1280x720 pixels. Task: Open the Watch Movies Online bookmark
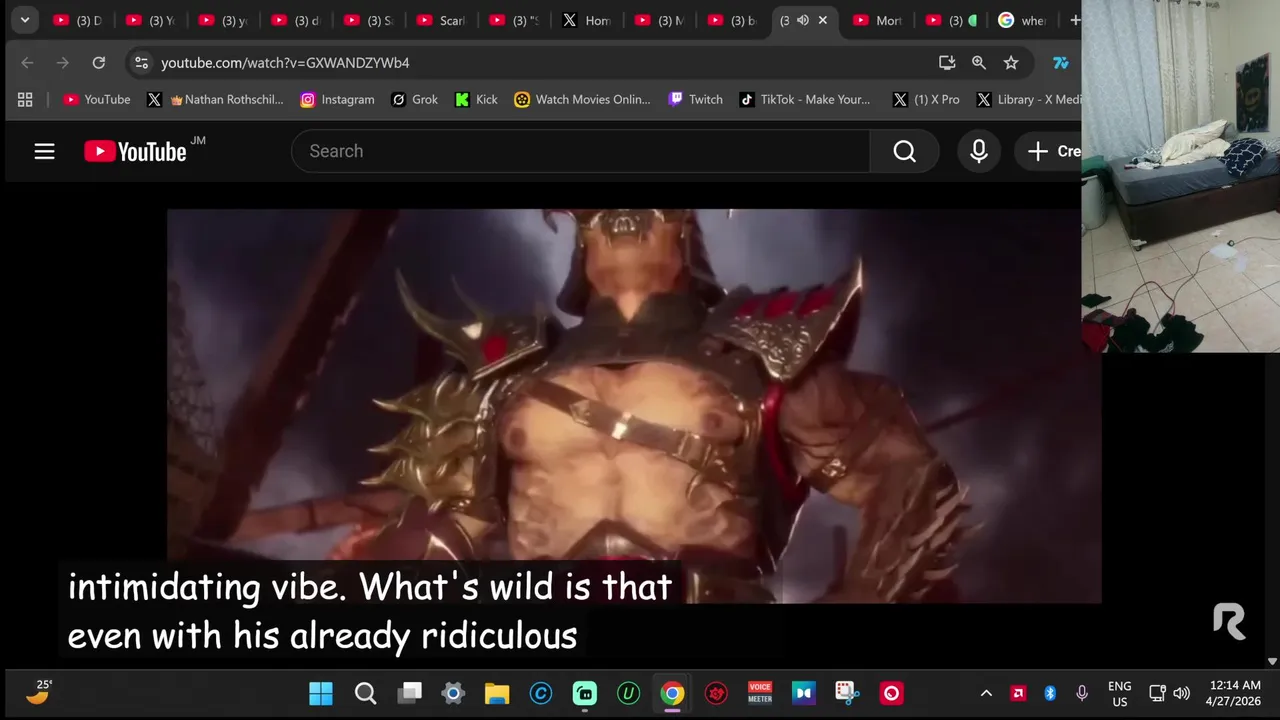pyautogui.click(x=582, y=99)
